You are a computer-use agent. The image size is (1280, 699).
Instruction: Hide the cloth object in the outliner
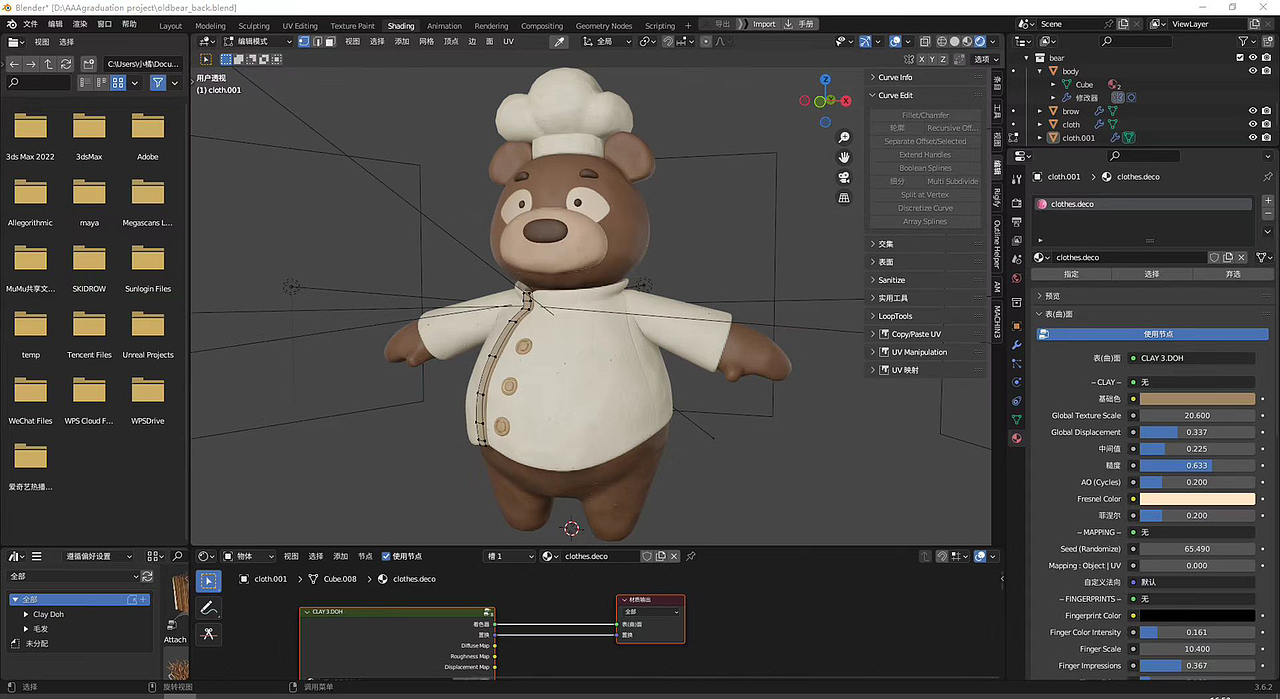click(1253, 124)
